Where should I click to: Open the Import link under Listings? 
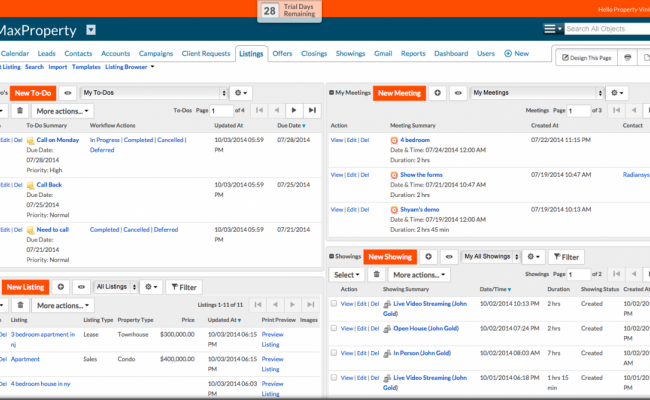click(58, 67)
